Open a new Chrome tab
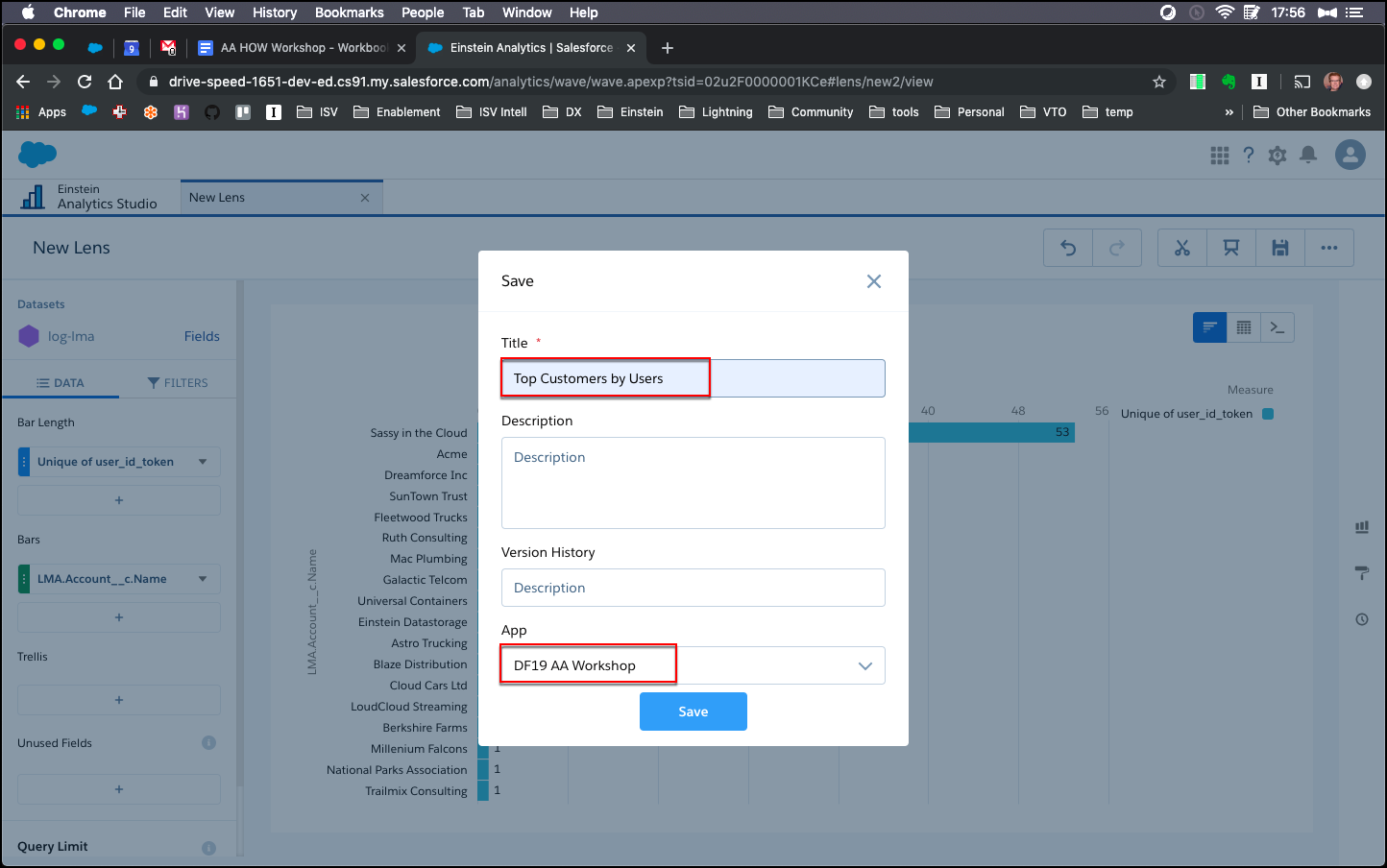The width and height of the screenshot is (1387, 868). tap(668, 47)
